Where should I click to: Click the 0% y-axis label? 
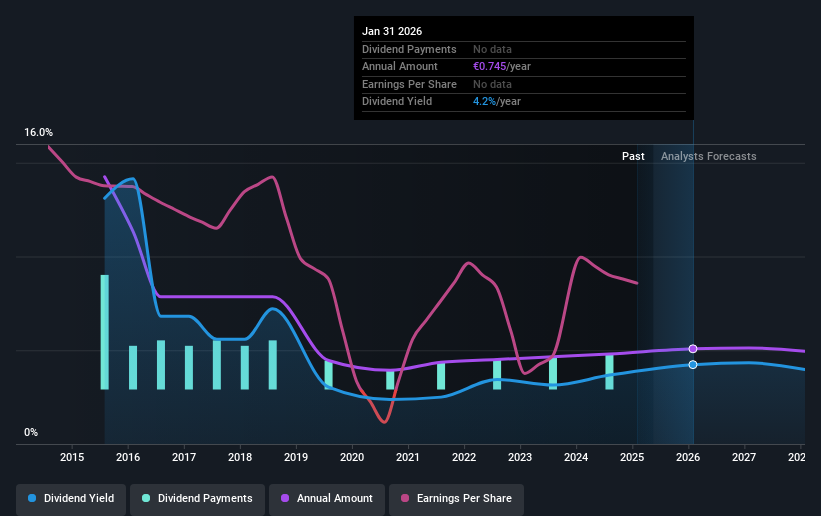point(31,433)
